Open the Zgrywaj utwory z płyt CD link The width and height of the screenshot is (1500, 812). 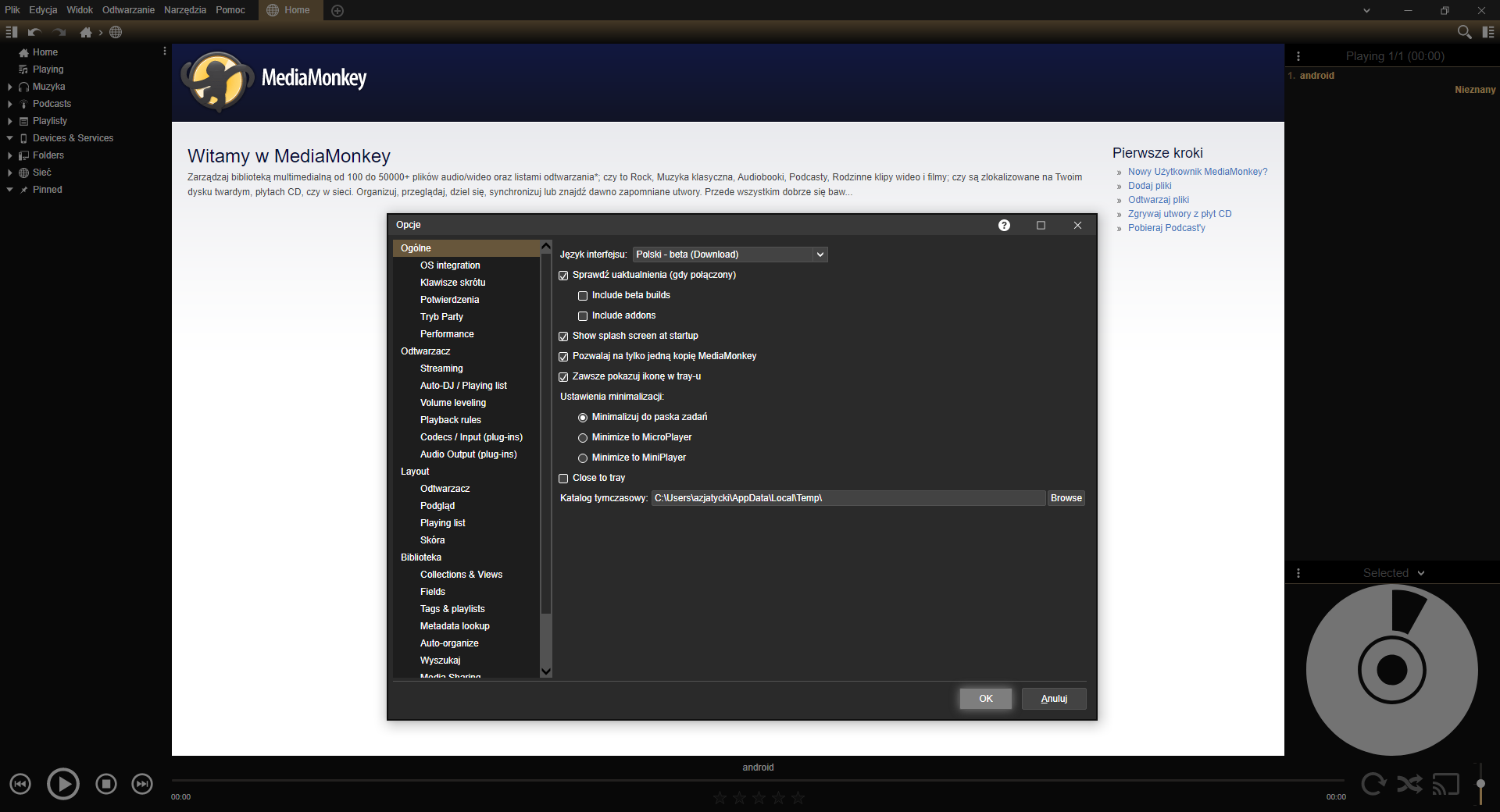tap(1180, 214)
